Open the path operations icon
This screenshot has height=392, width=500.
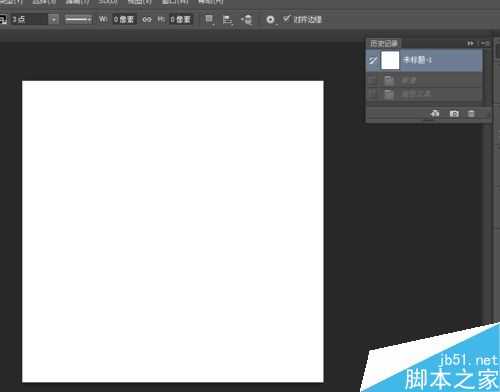click(209, 19)
